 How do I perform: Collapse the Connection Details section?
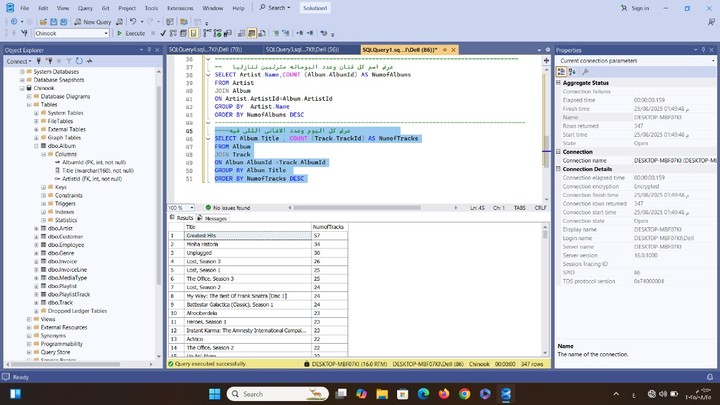click(558, 169)
